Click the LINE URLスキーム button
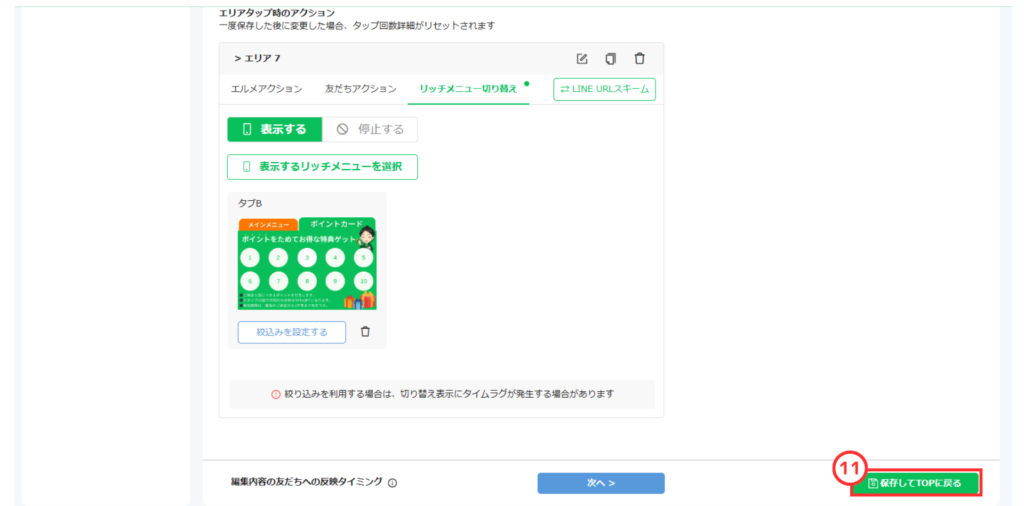This screenshot has height=506, width=1024. pos(605,89)
